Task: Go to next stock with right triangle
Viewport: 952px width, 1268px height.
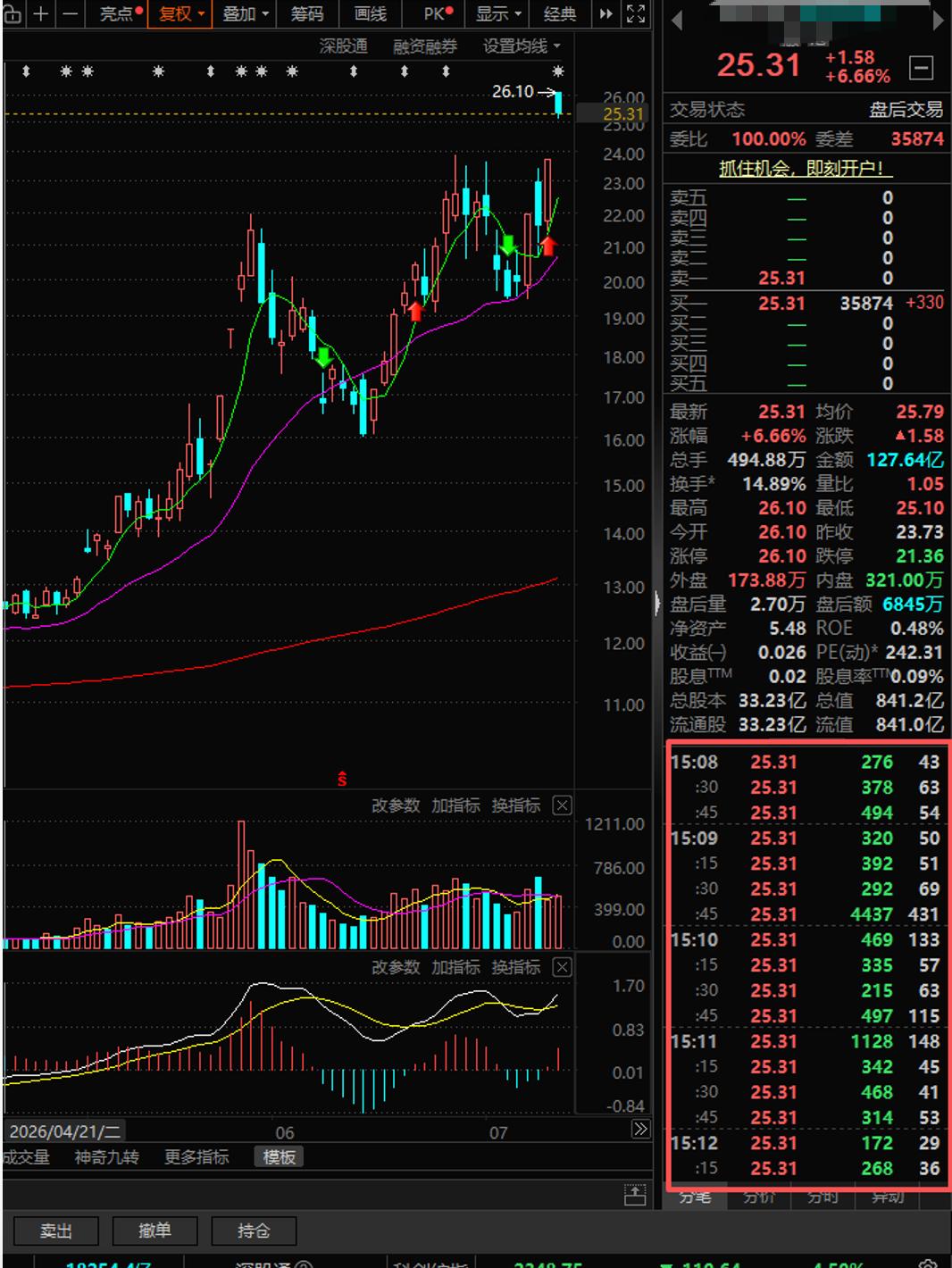Action: coord(939,20)
